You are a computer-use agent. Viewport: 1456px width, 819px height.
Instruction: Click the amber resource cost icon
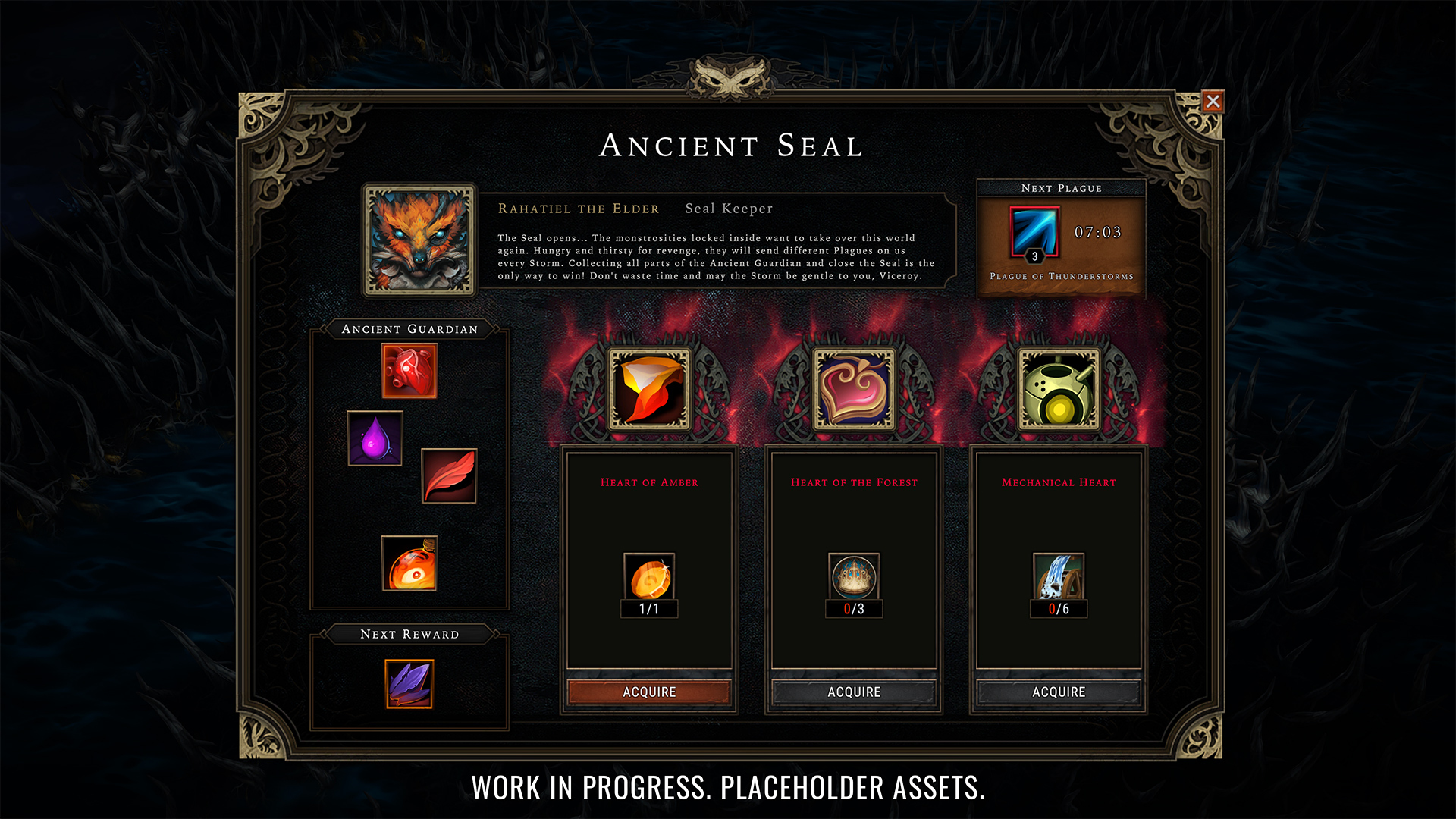tap(649, 578)
